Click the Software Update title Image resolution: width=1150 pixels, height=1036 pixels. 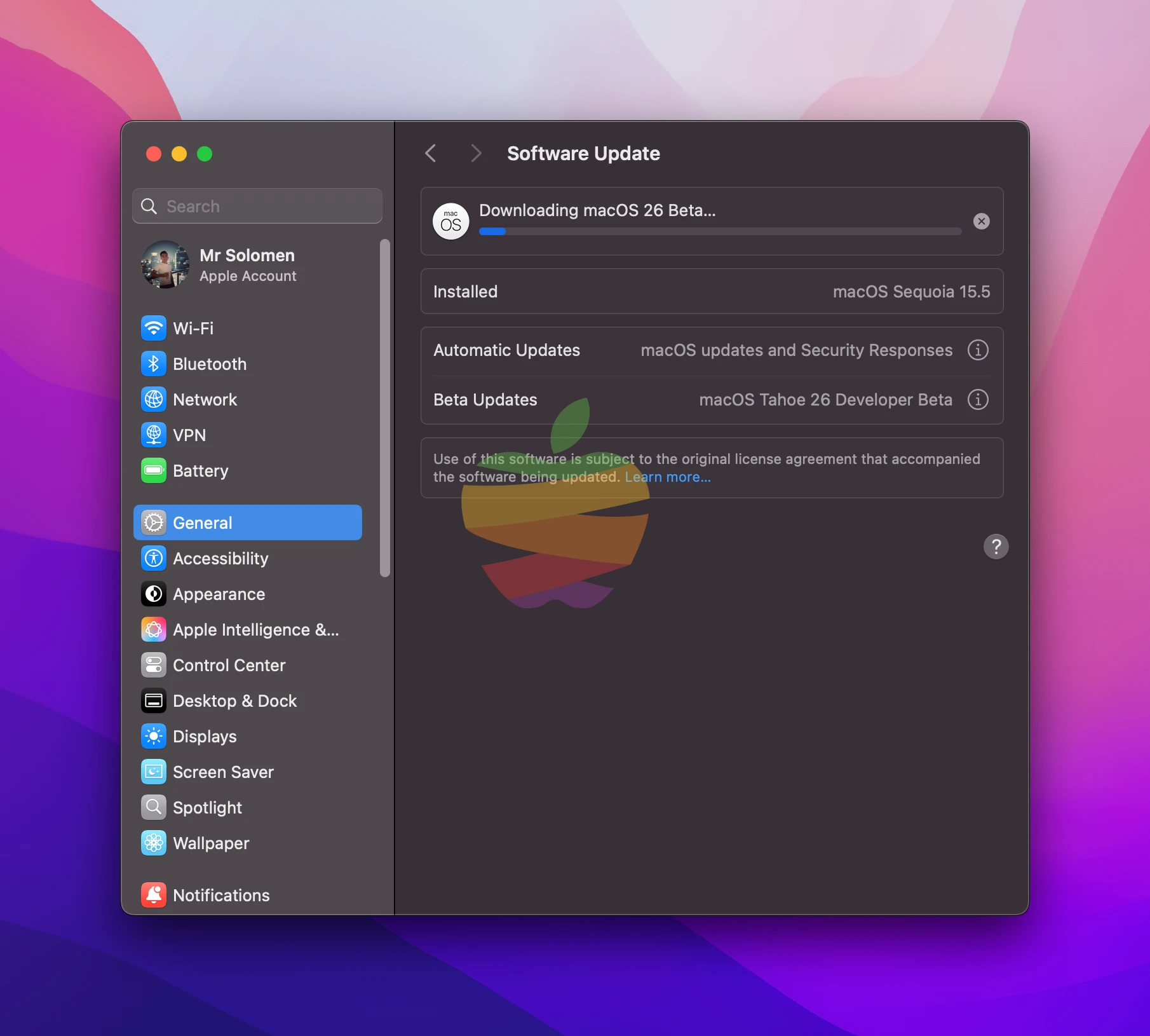click(583, 153)
